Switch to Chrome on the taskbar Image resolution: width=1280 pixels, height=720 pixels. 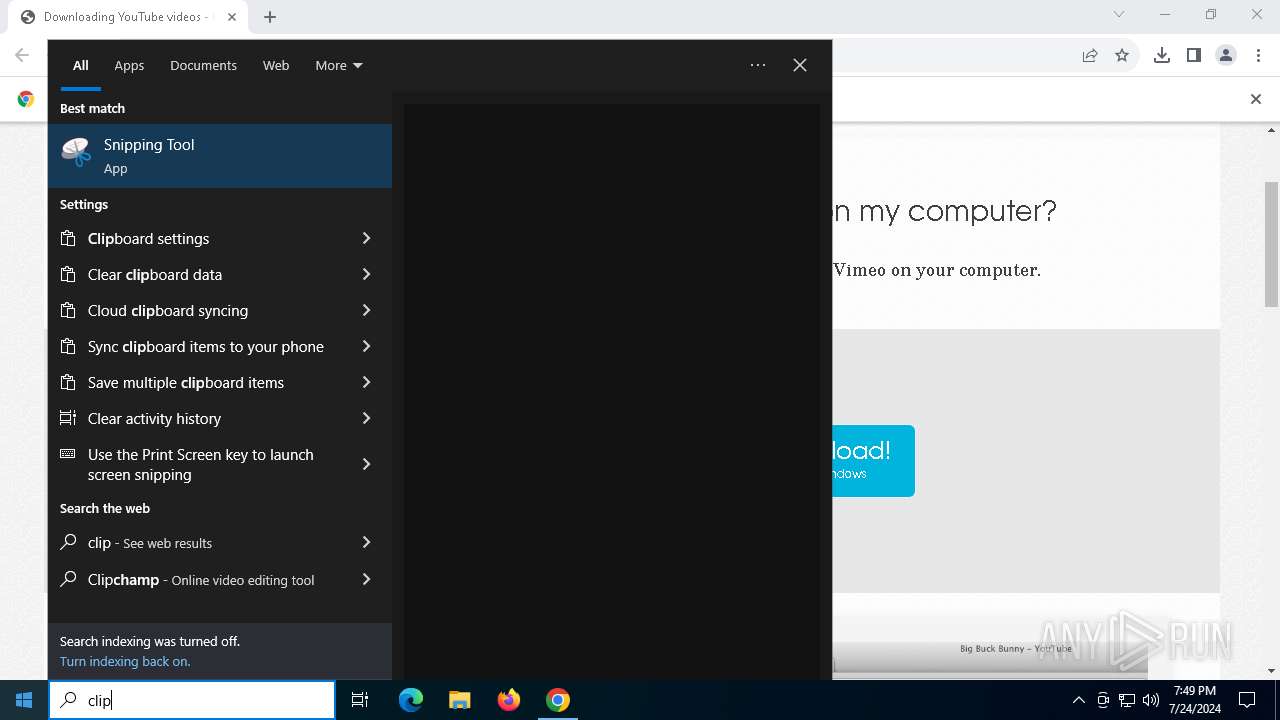(x=558, y=700)
